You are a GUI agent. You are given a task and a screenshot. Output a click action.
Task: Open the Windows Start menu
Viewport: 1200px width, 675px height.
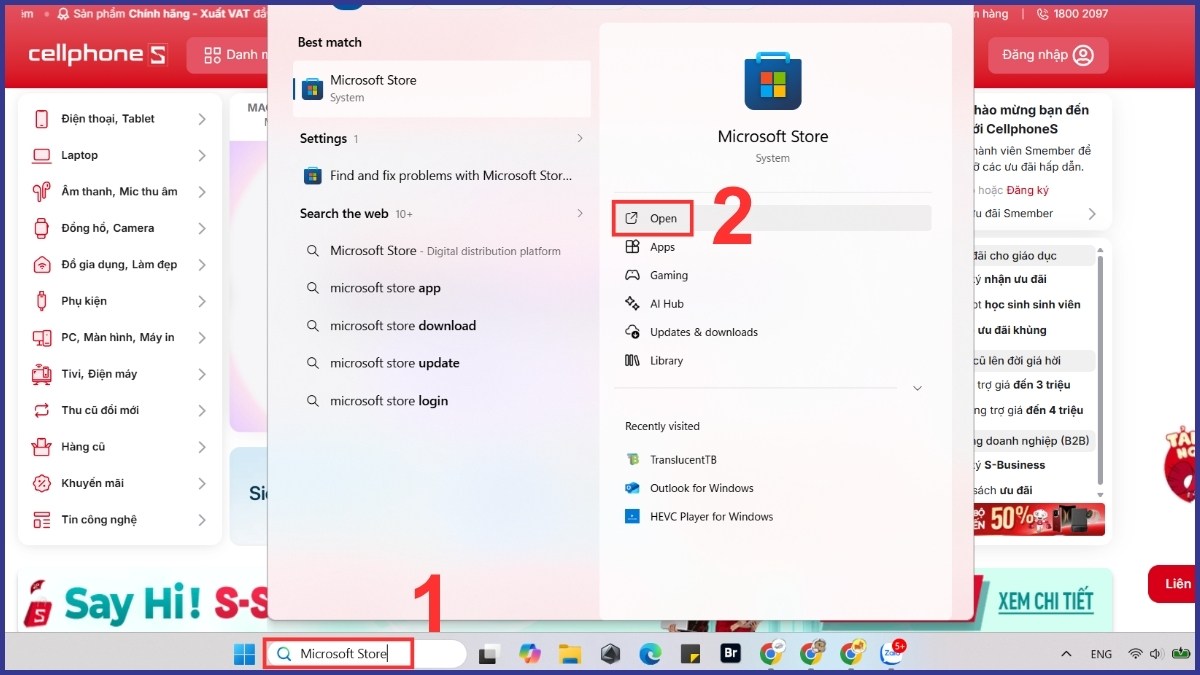pos(244,654)
